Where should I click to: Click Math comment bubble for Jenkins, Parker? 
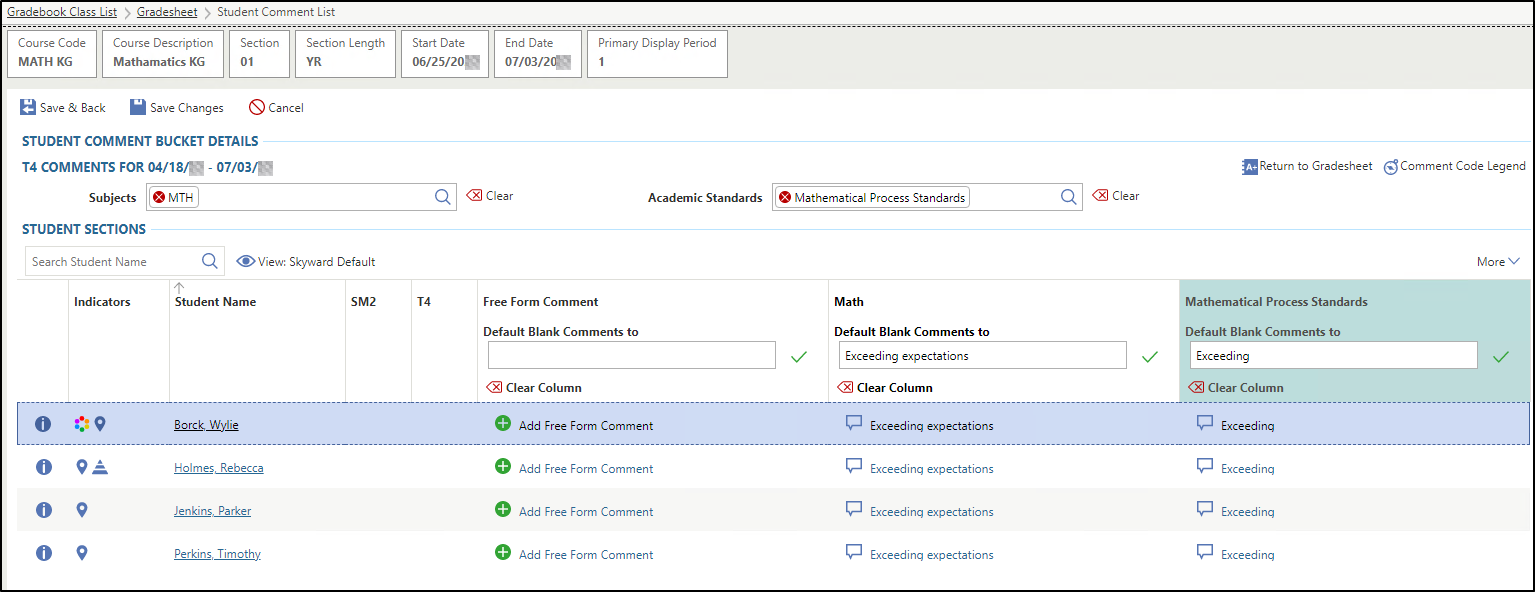tap(854, 509)
